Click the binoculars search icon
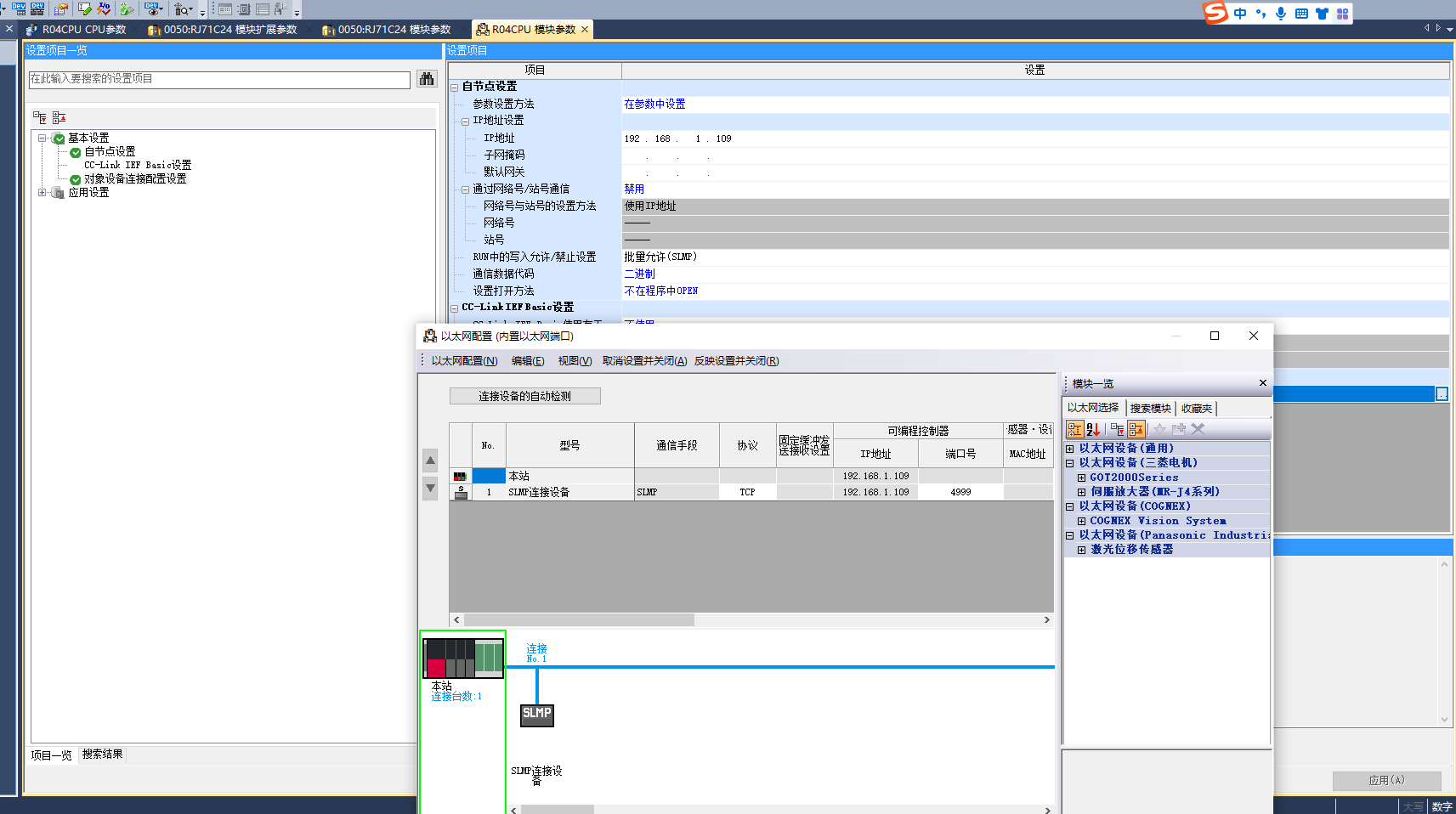 pos(427,79)
